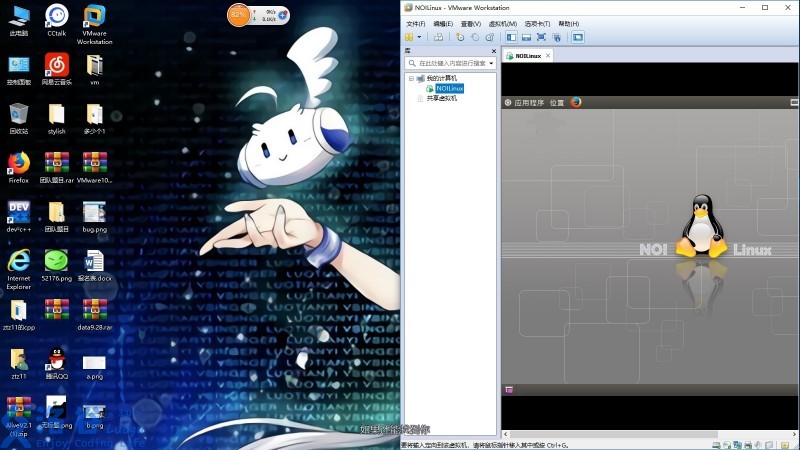Select the 回收站 recycle bin icon
Screen dimensions: 800x450
(19, 118)
